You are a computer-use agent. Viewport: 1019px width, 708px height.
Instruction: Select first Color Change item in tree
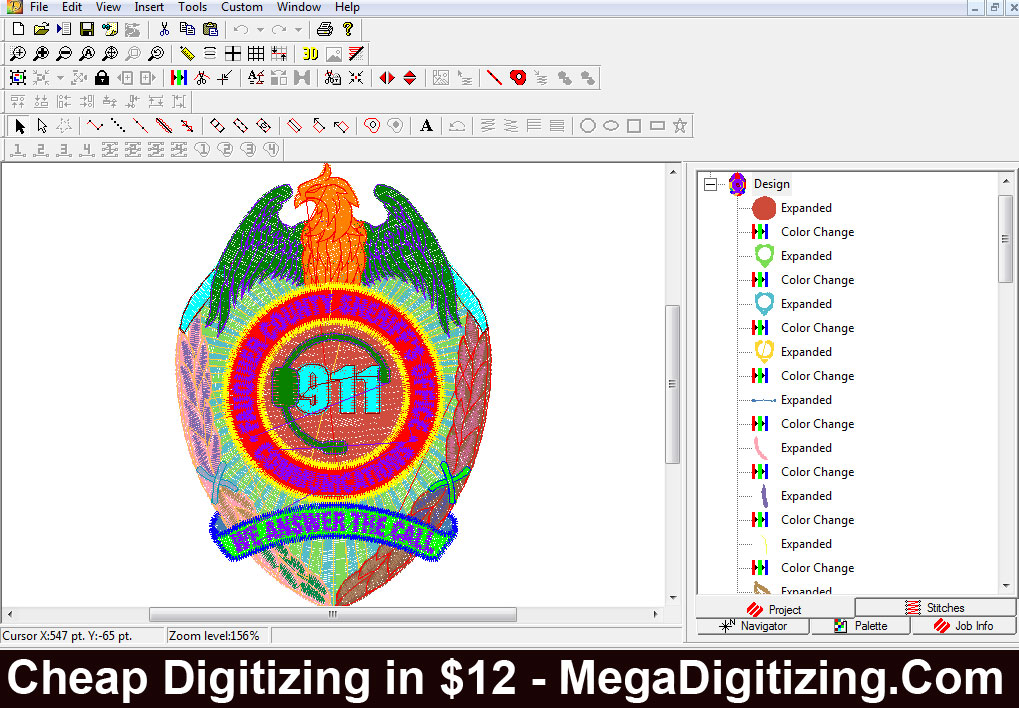(817, 232)
